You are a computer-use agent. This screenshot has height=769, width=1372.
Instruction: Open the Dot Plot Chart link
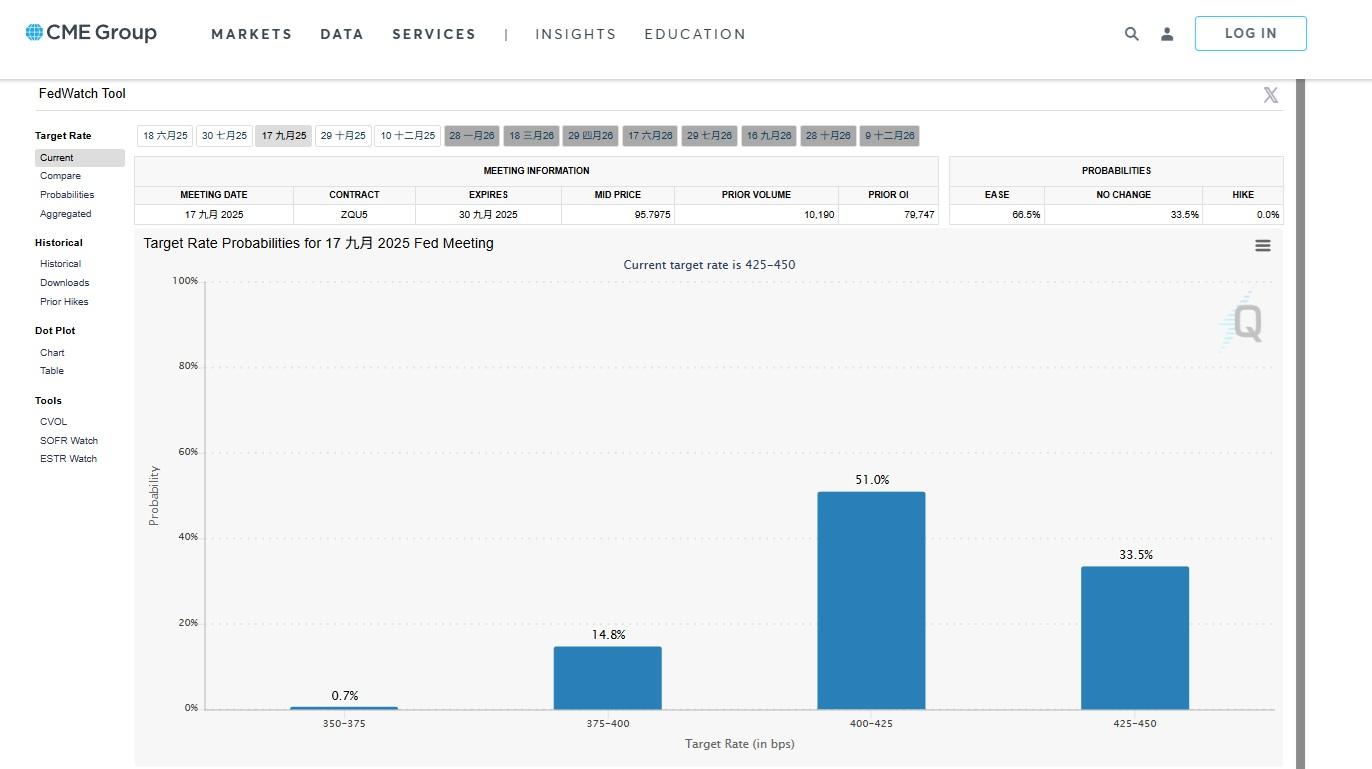point(52,353)
